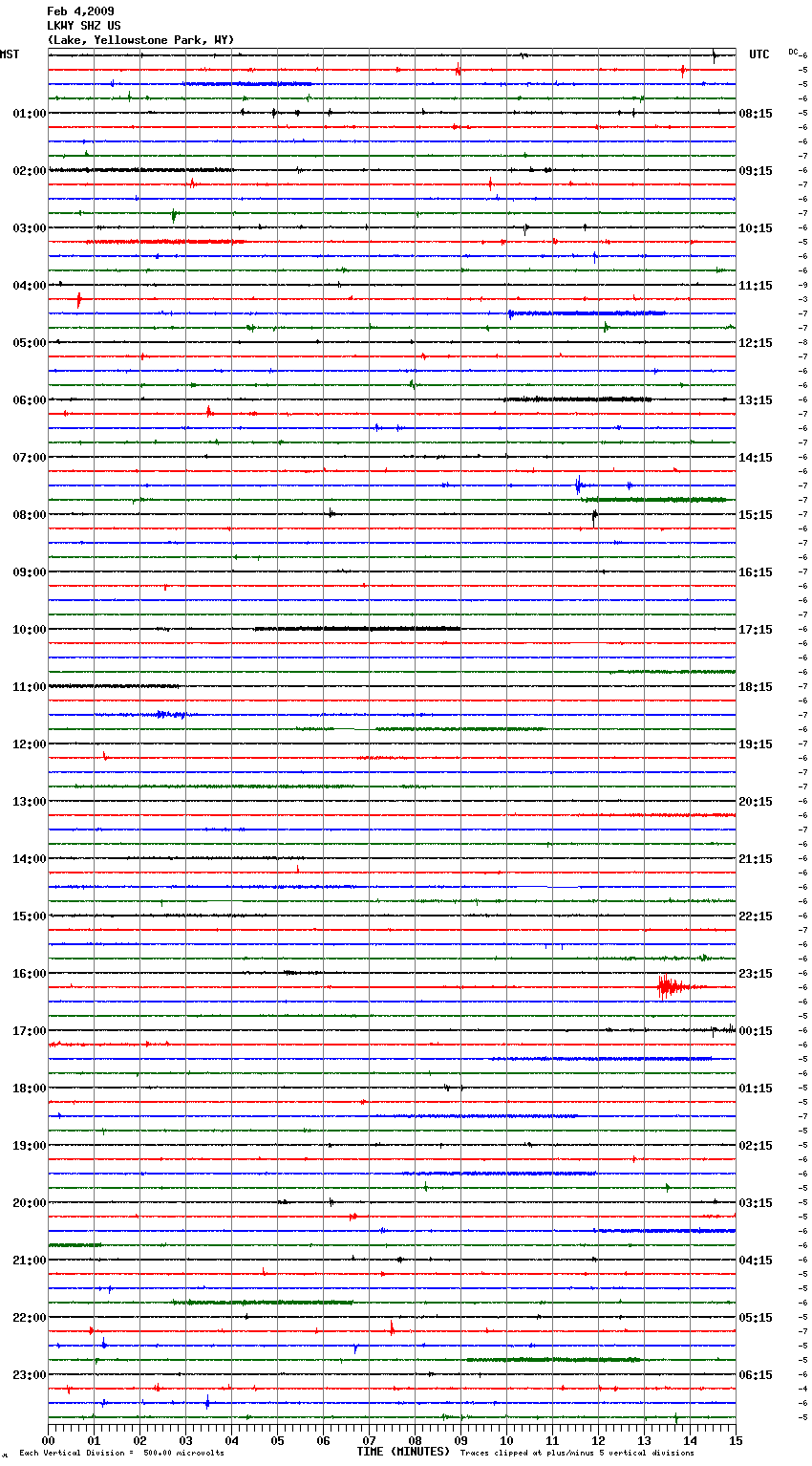The image size is (812, 1466).
Task: Click the MST column header
Action: (10, 54)
